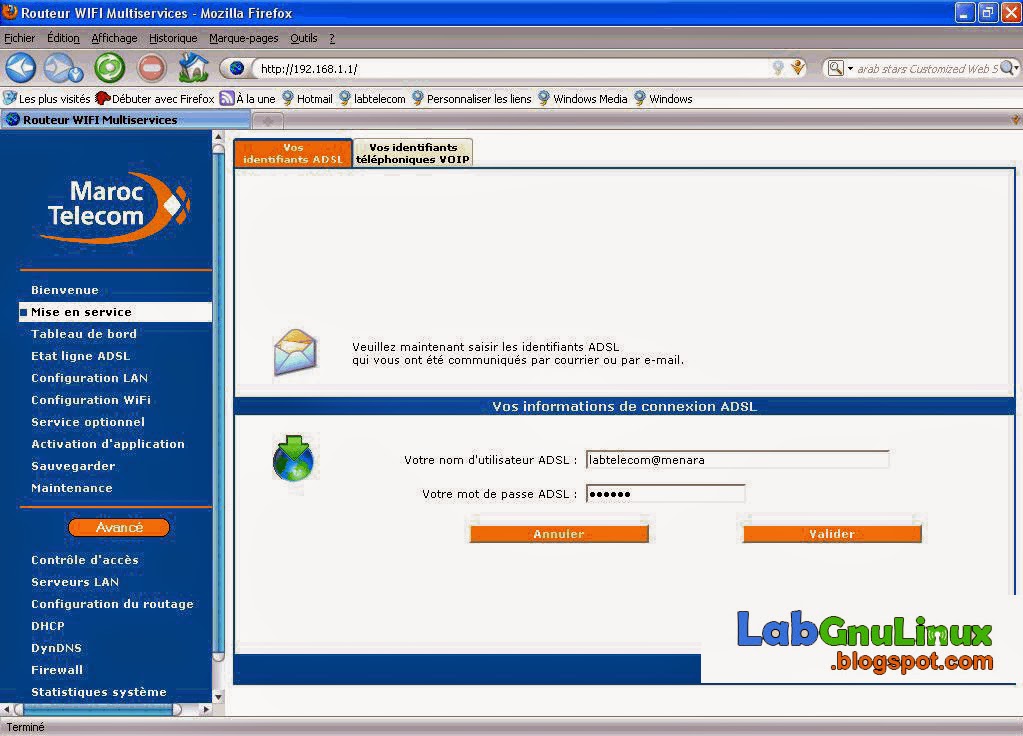Click the 'Windows Media' bookmark
1023x736 pixels.
pyautogui.click(x=583, y=99)
